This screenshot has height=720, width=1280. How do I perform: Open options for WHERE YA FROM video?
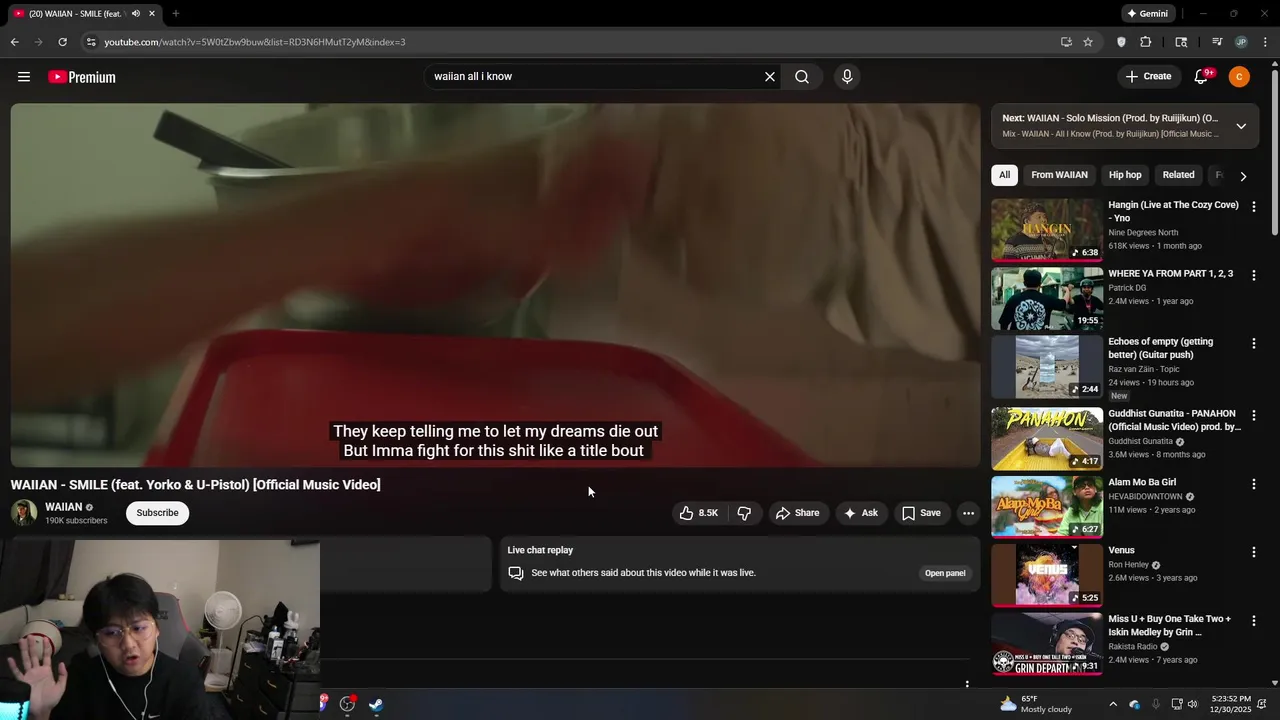pos(1254,275)
